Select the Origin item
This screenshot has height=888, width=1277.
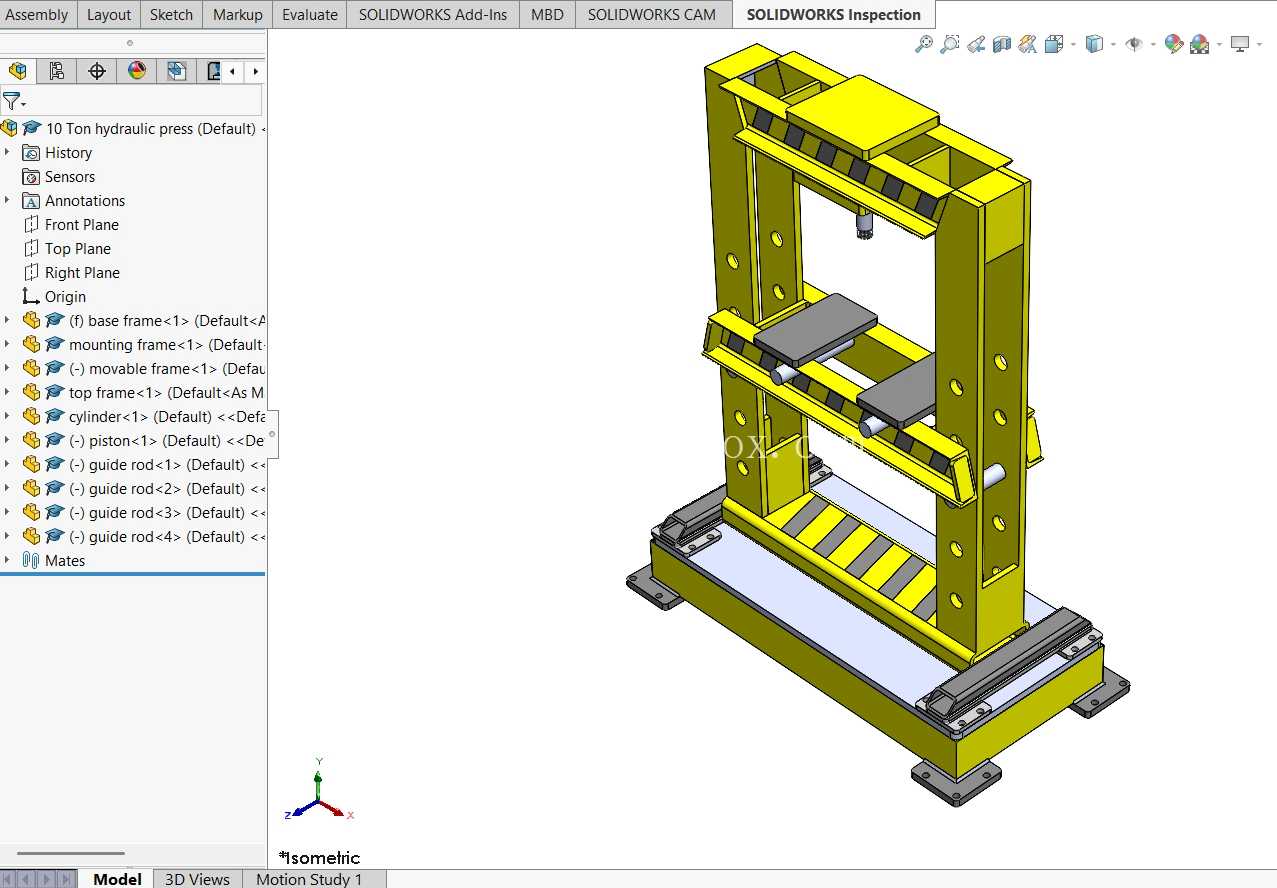65,296
